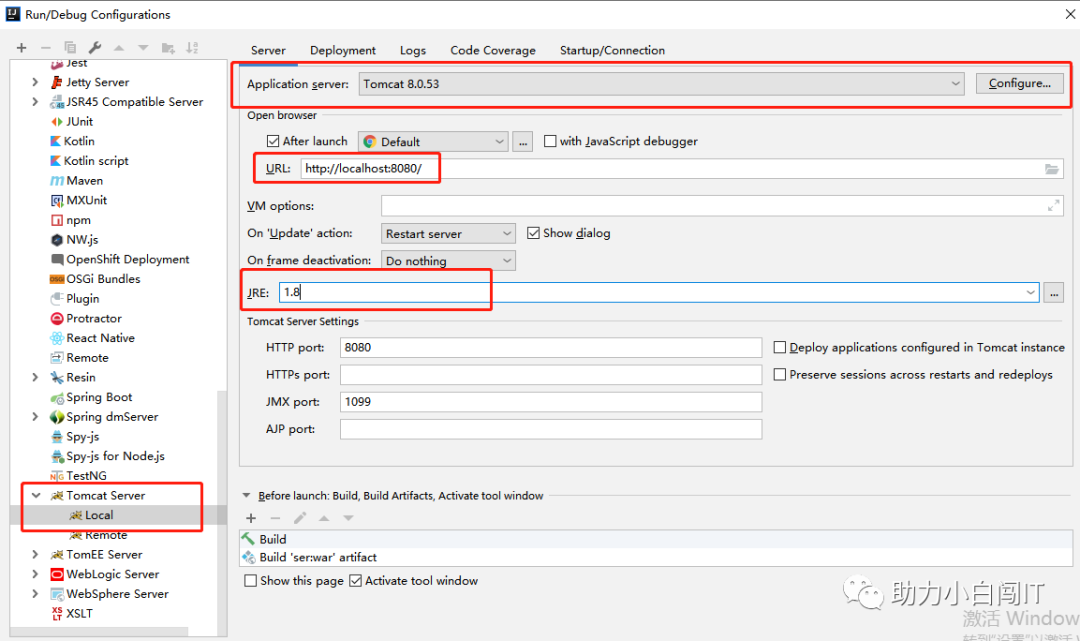Select OSGi Bundles entry
1080x641 pixels.
(103, 279)
